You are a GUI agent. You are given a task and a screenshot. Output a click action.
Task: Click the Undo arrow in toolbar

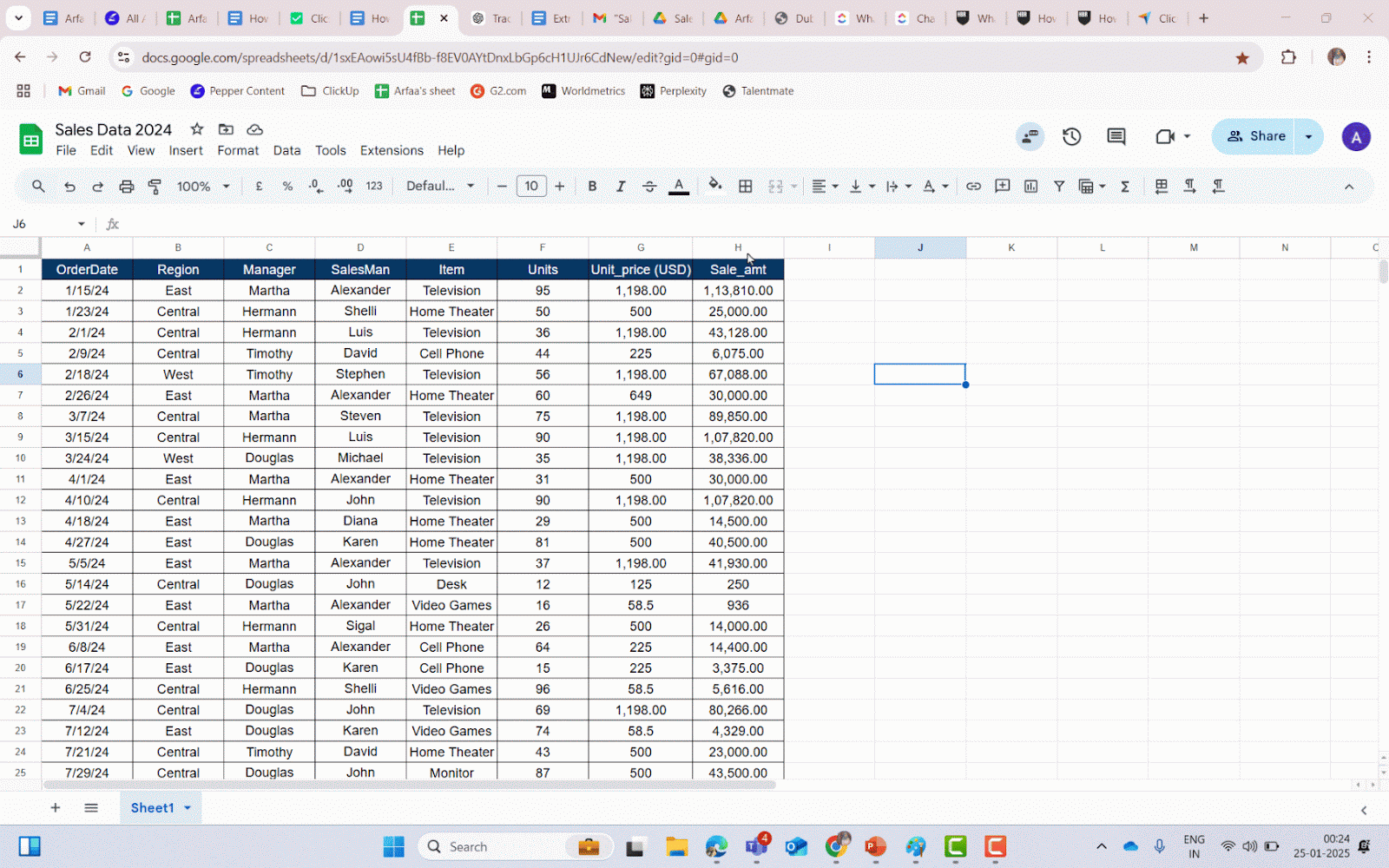[x=69, y=186]
